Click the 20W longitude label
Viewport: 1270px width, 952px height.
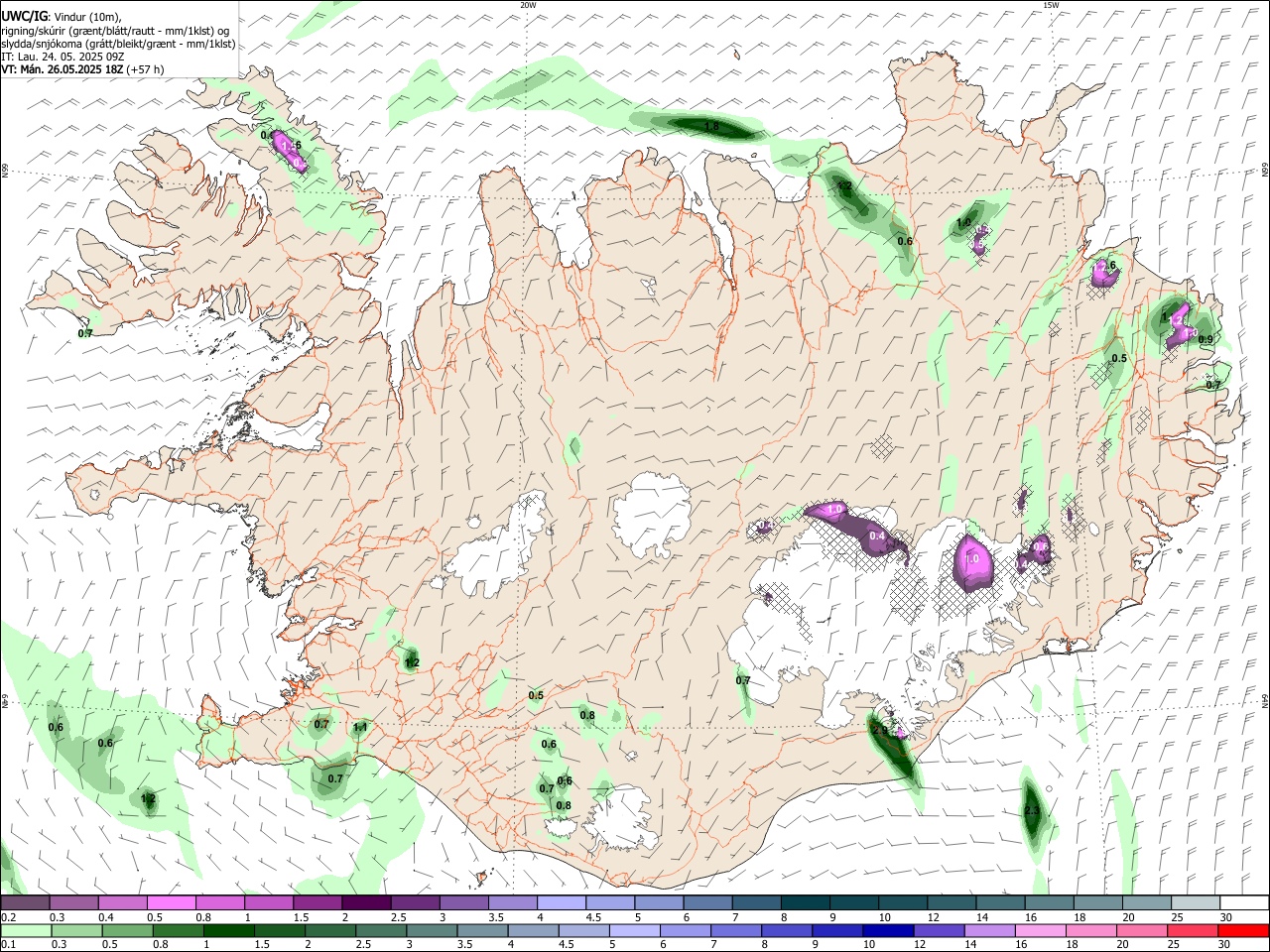coord(528,5)
